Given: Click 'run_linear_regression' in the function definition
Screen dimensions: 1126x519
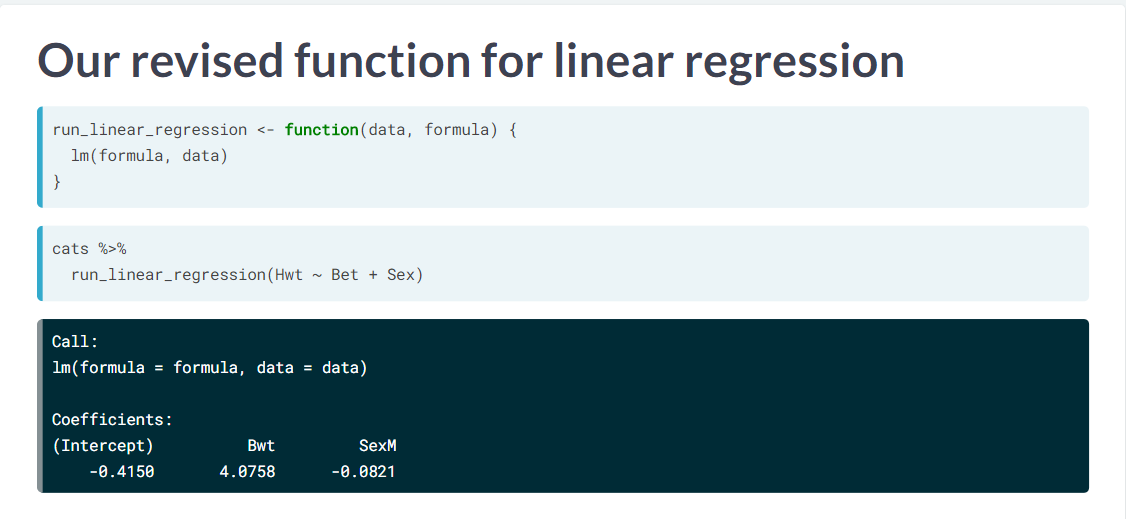Looking at the screenshot, I should point(149,131).
